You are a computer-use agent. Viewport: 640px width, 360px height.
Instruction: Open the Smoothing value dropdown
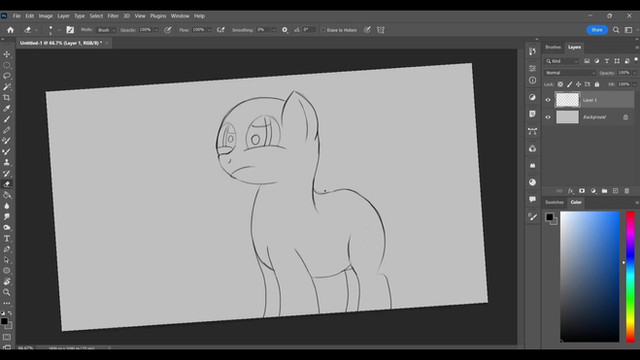(274, 30)
